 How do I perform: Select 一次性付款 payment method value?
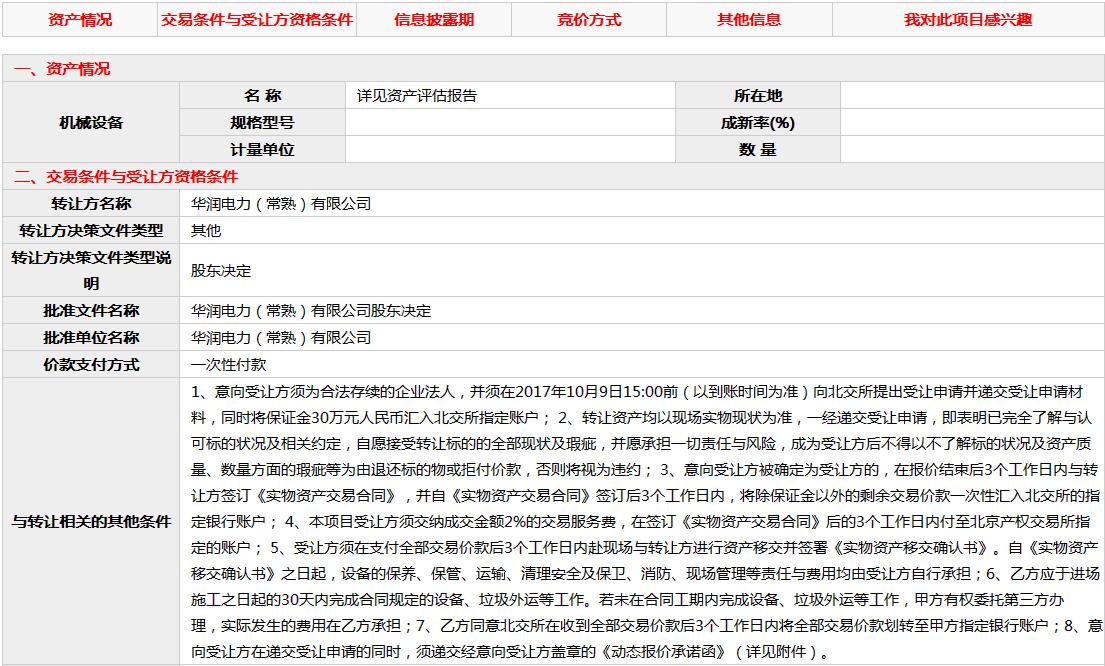point(228,365)
